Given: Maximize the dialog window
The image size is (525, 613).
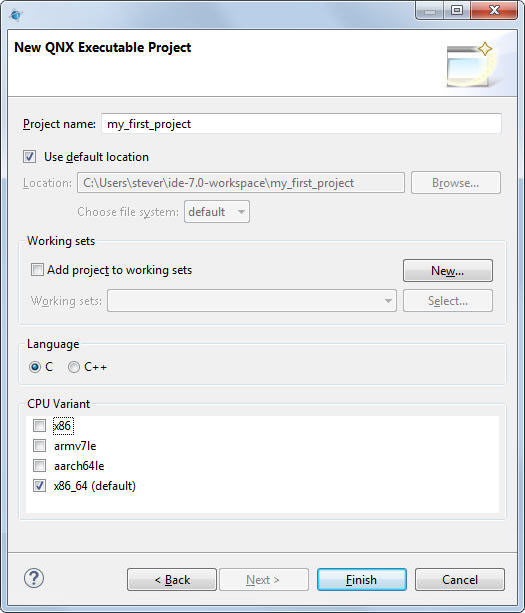Looking at the screenshot, I should tap(457, 10).
